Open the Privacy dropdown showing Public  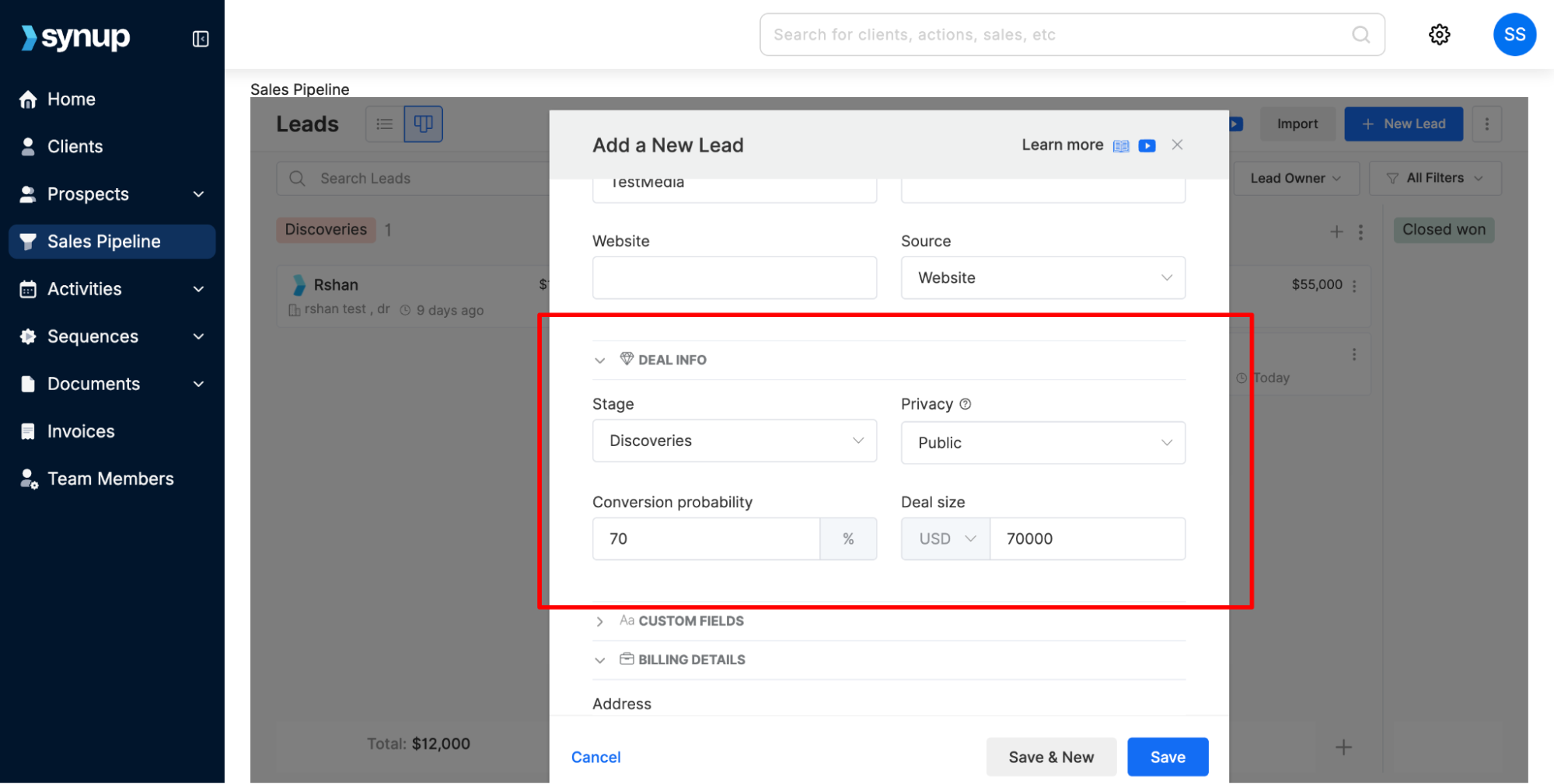(1042, 443)
